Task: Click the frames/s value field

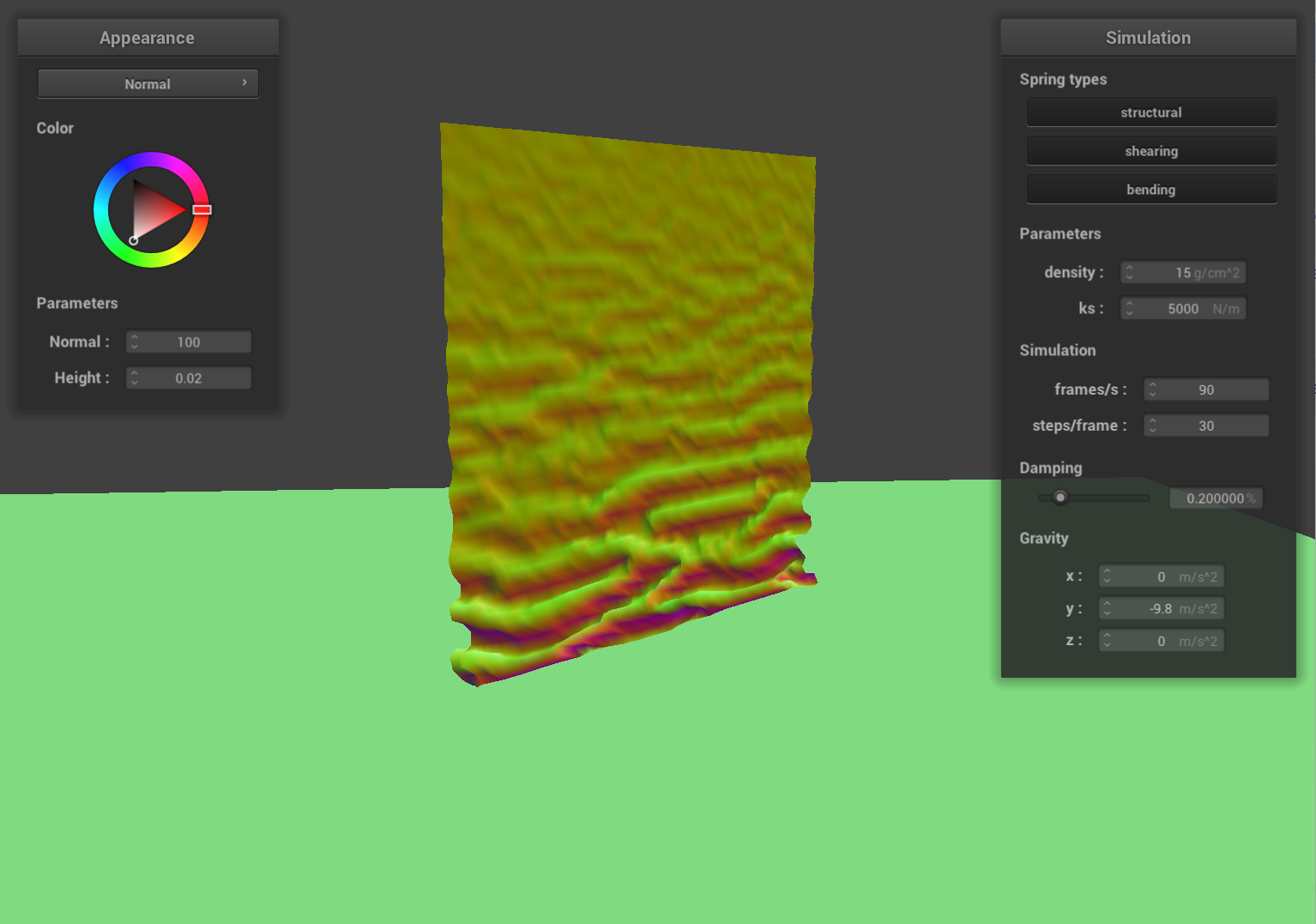Action: click(x=1206, y=390)
